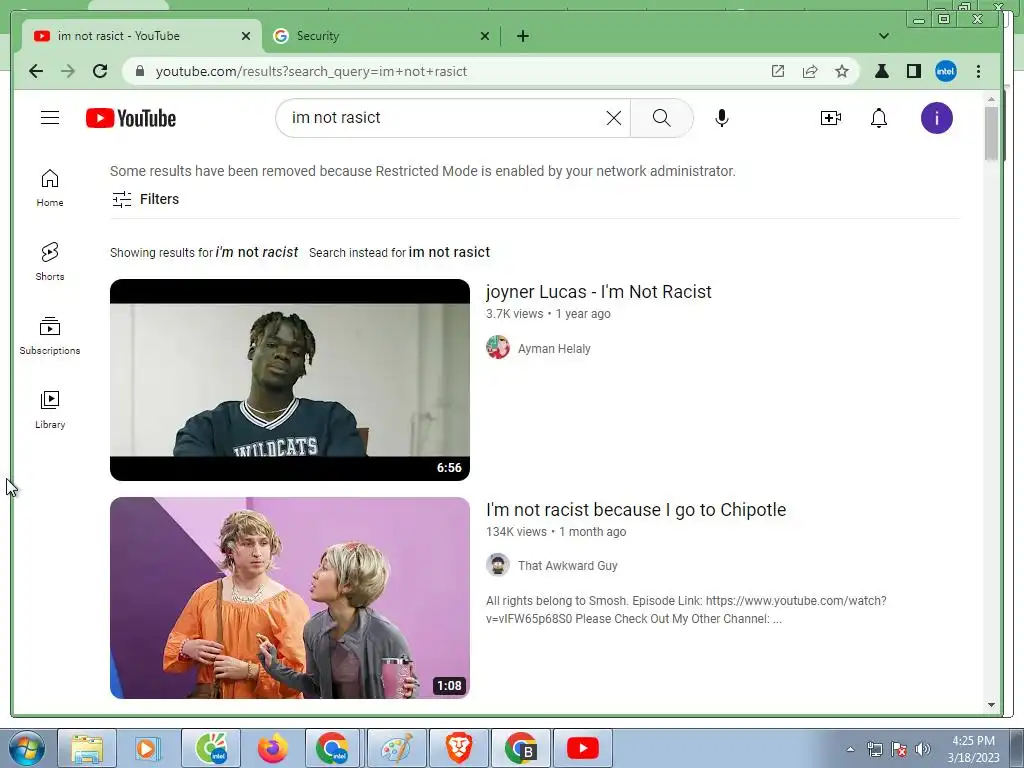Image resolution: width=1024 pixels, height=768 pixels.
Task: View site info via the padlock
Action: (139, 71)
